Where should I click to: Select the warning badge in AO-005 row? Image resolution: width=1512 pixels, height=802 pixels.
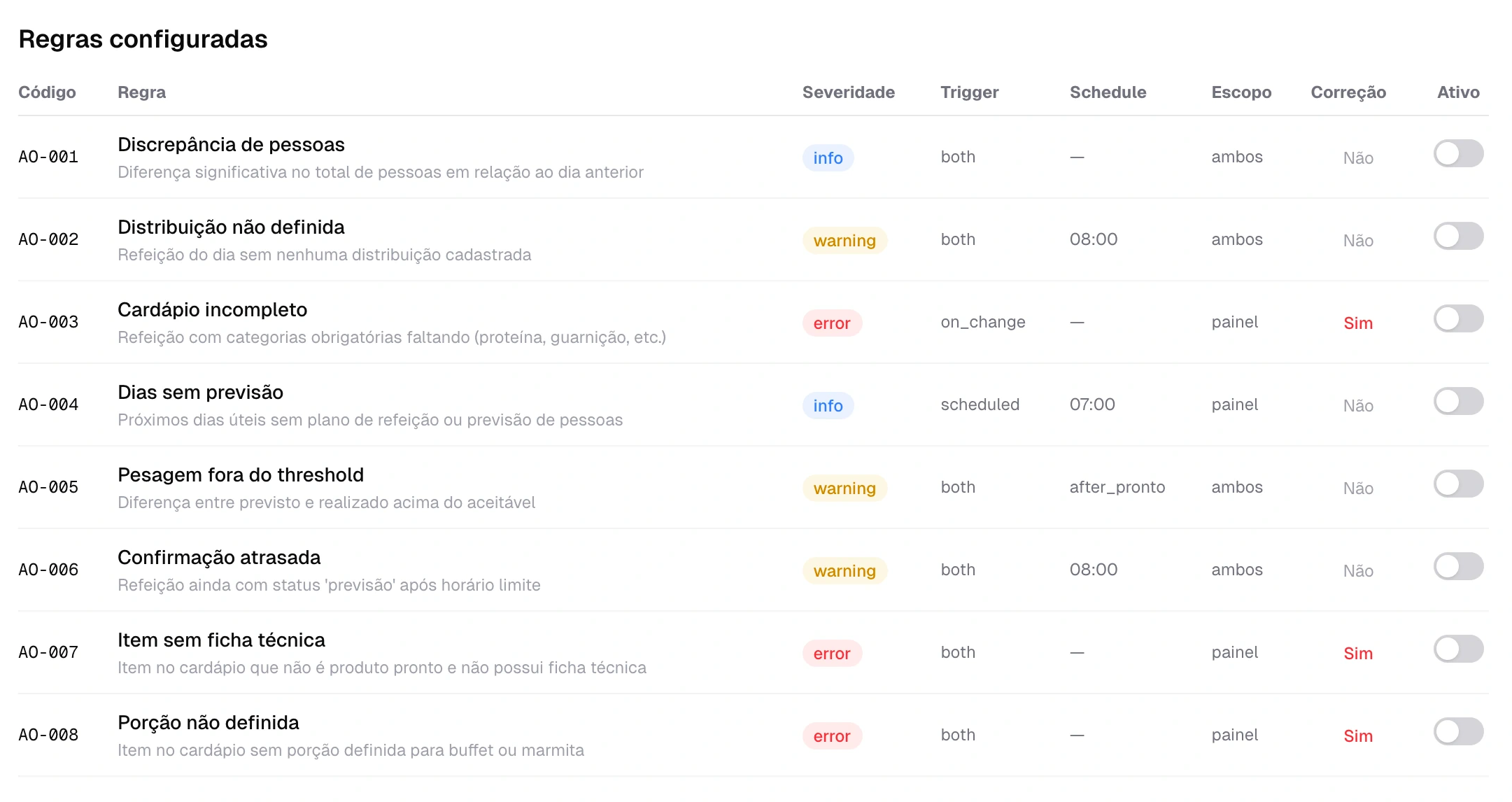[x=845, y=488]
